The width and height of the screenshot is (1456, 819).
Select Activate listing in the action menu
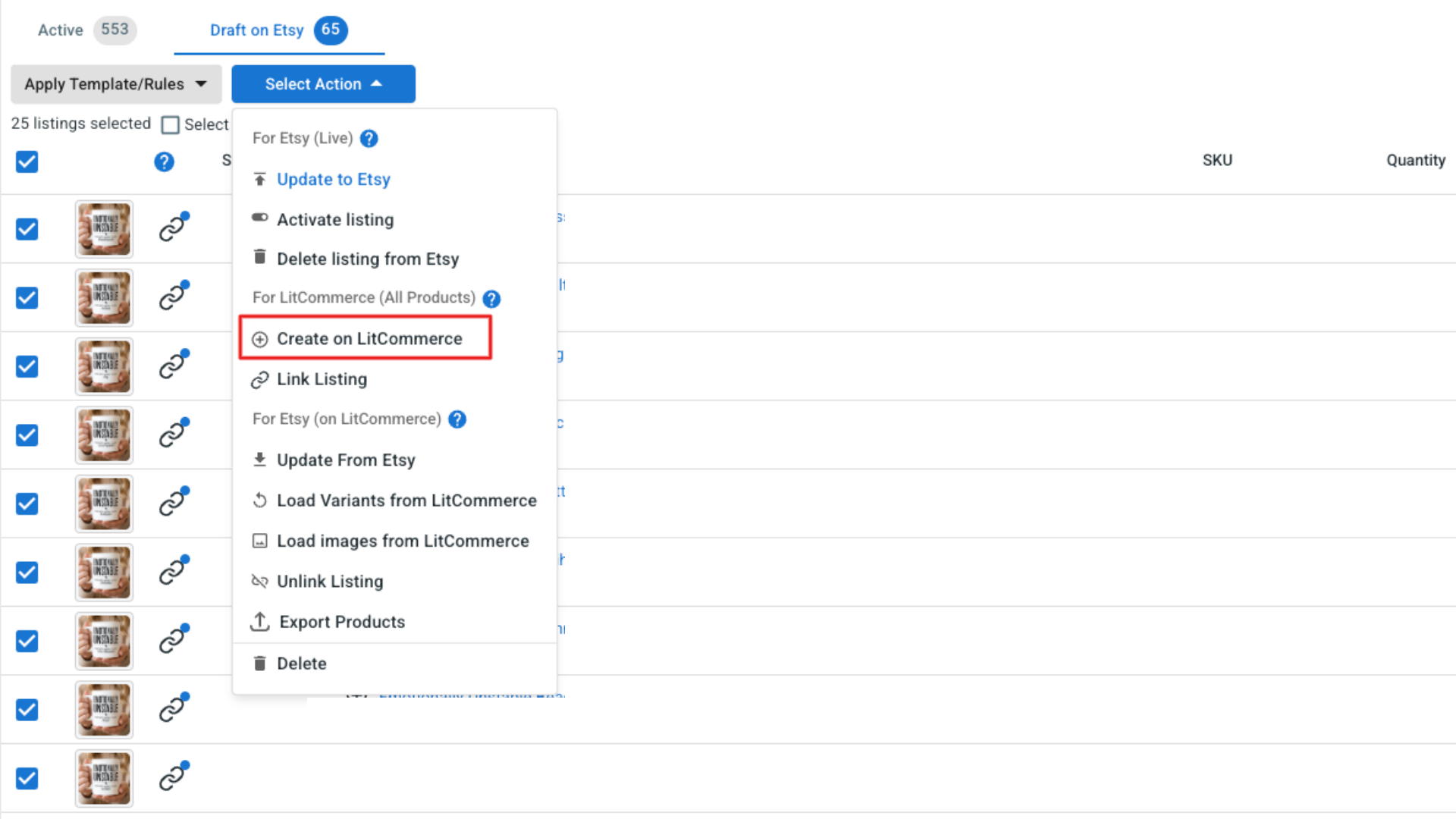coord(335,220)
